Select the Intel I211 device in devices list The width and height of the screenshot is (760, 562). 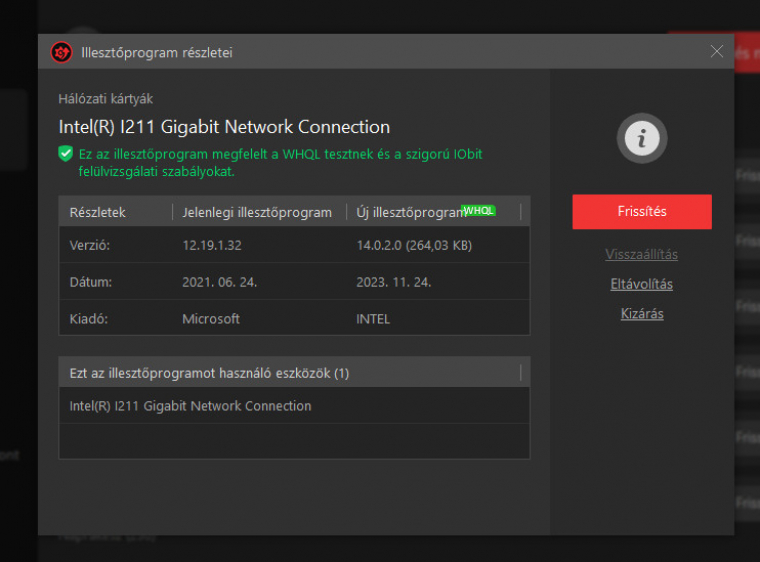(x=294, y=405)
